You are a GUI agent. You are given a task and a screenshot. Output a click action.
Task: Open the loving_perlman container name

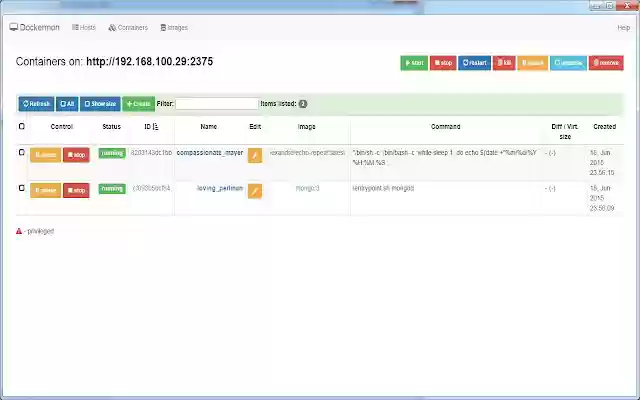pos(220,188)
